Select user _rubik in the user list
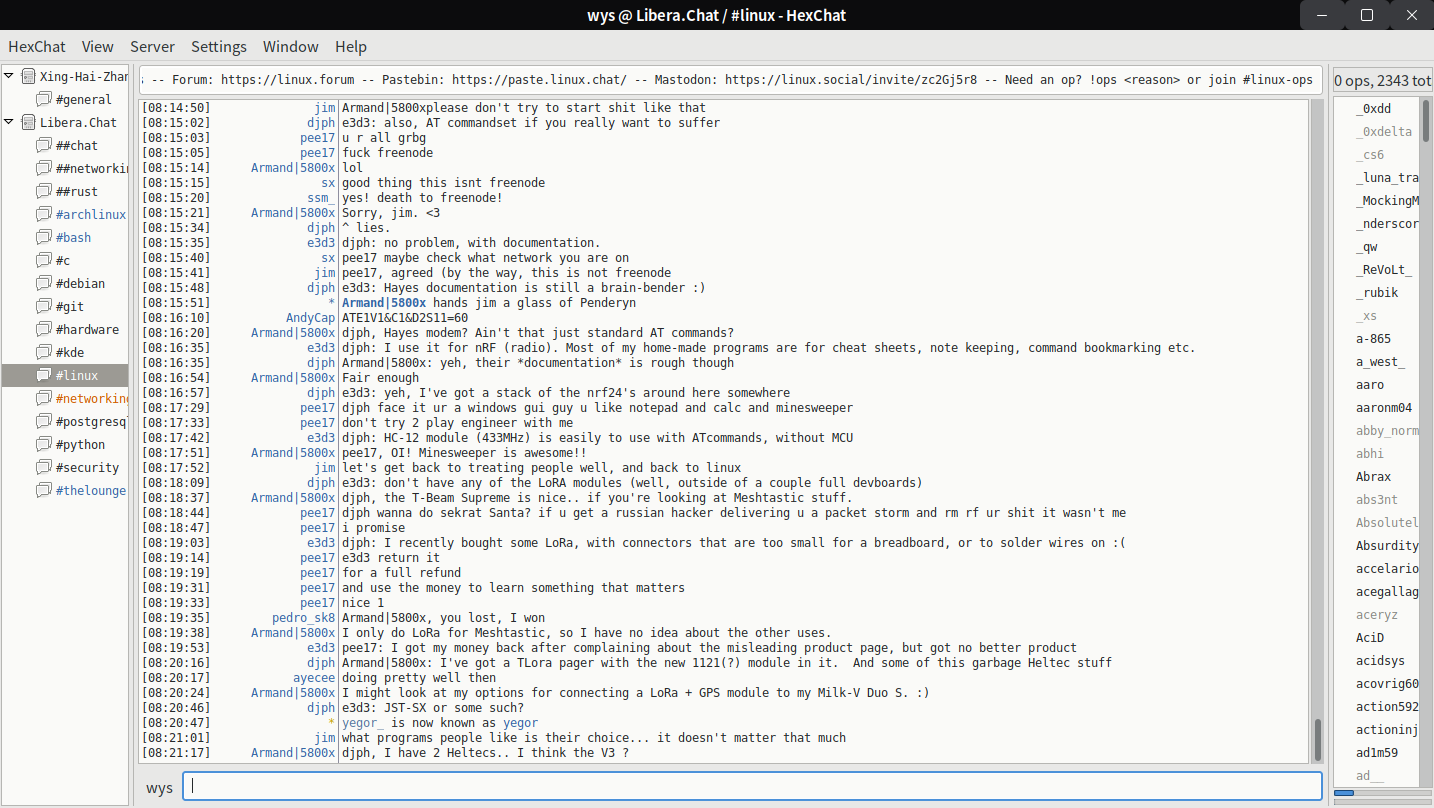Viewport: 1434px width, 808px height. tap(1377, 292)
